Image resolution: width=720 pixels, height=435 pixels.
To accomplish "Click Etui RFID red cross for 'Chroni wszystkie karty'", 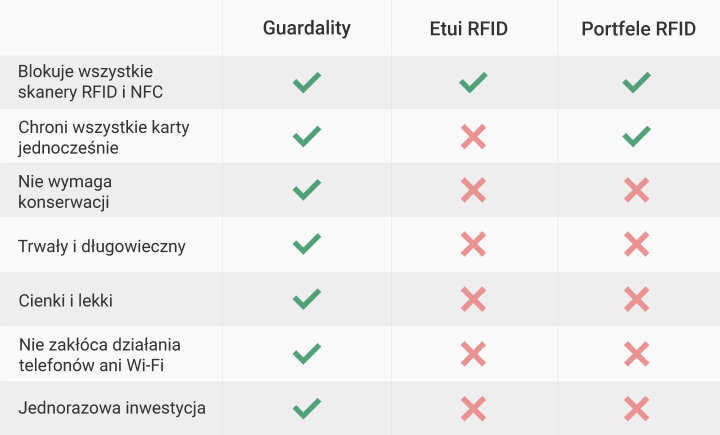I will (x=473, y=136).
